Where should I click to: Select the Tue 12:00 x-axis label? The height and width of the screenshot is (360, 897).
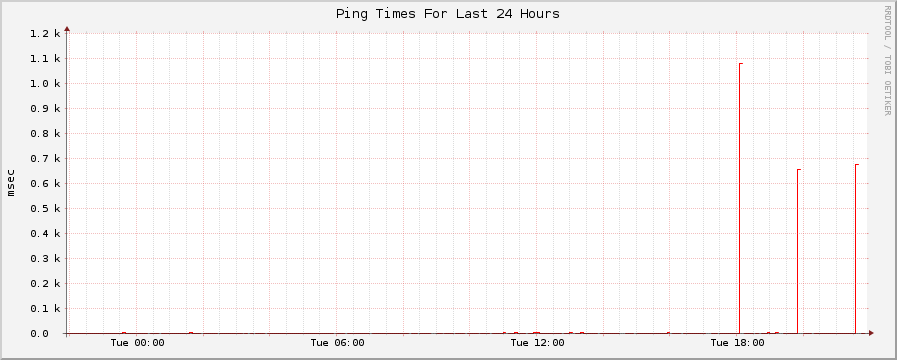[x=537, y=343]
